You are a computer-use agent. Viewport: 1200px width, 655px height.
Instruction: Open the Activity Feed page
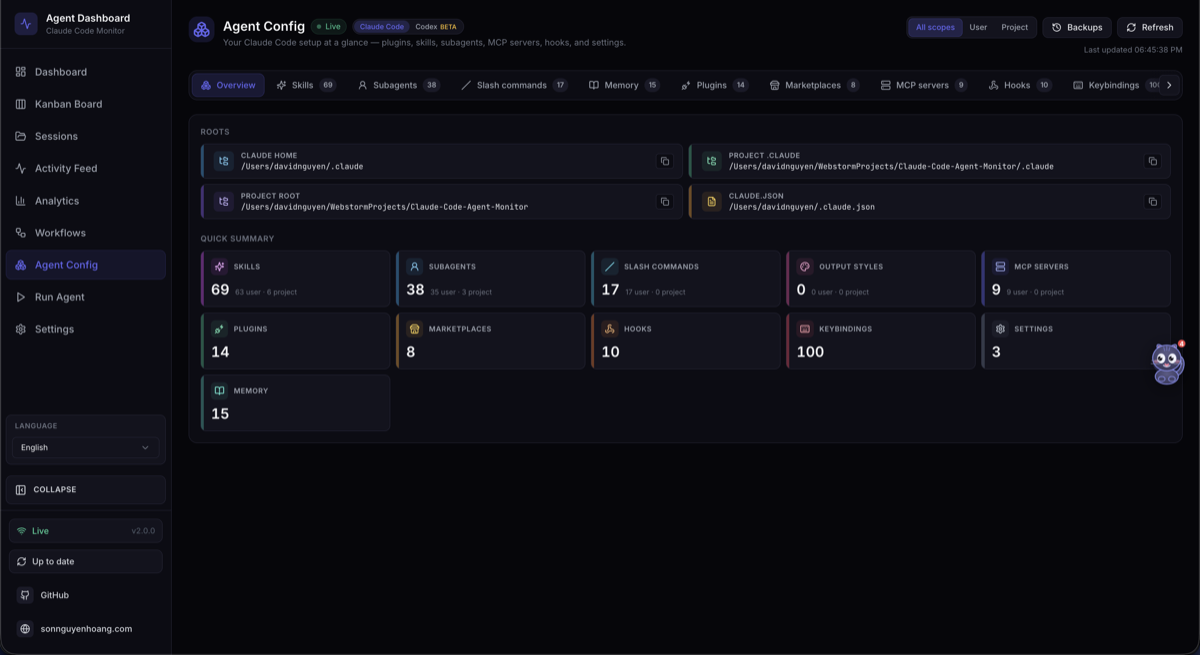85,168
